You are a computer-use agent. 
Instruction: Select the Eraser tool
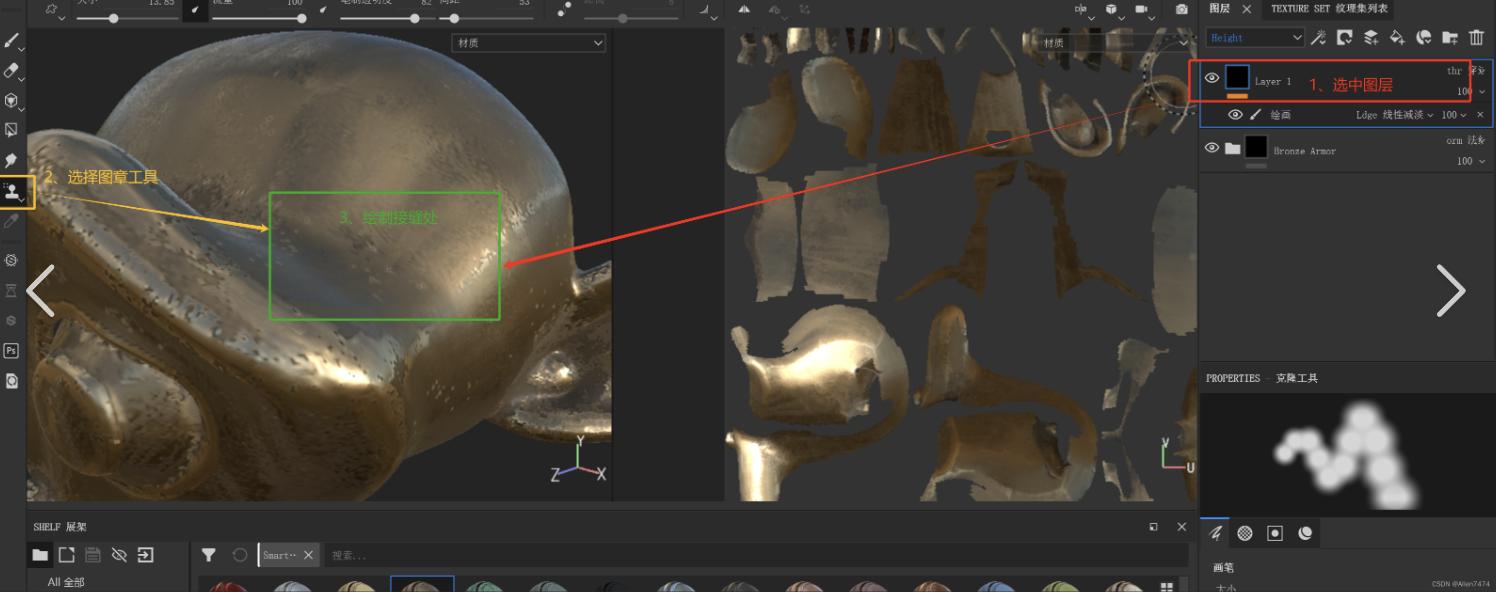[12, 71]
